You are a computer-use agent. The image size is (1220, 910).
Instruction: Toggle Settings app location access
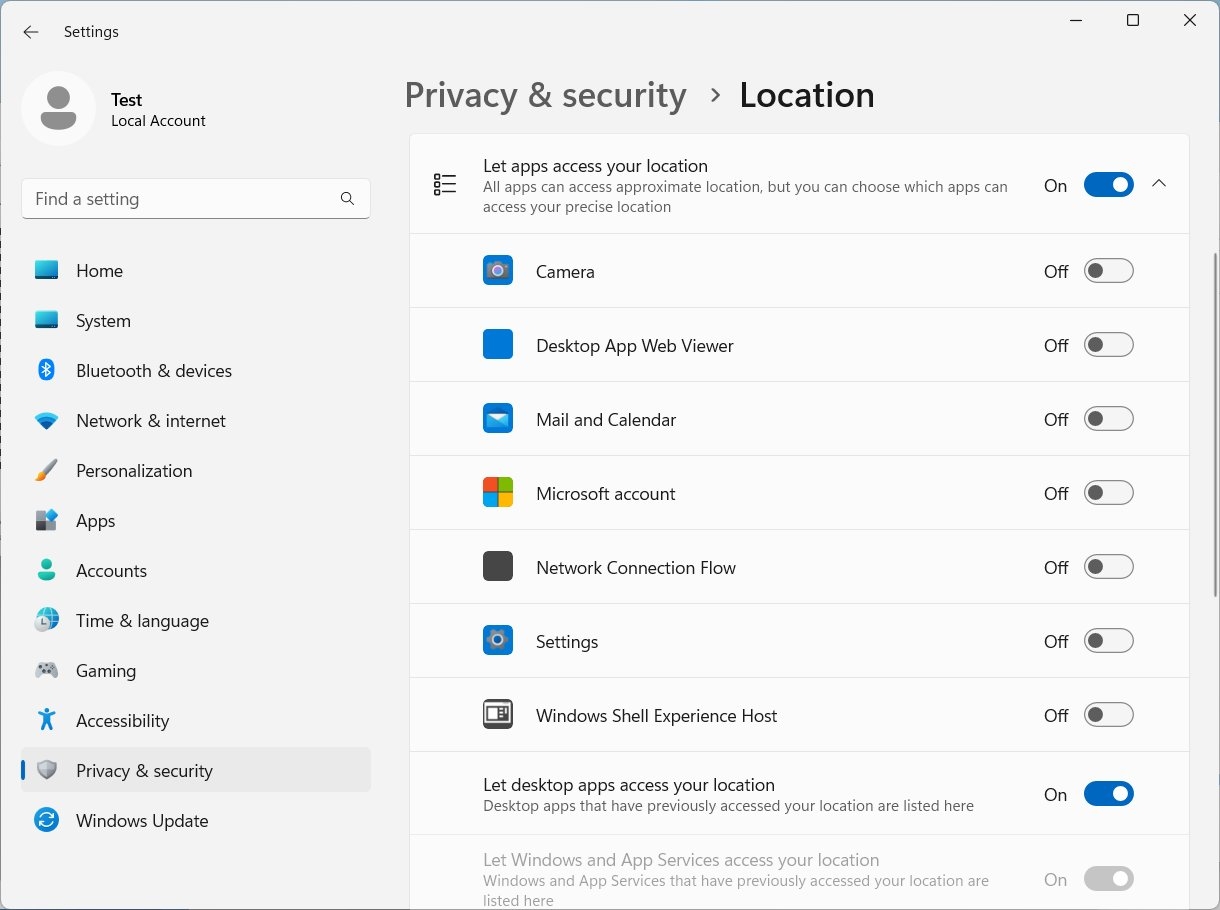pyautogui.click(x=1109, y=641)
